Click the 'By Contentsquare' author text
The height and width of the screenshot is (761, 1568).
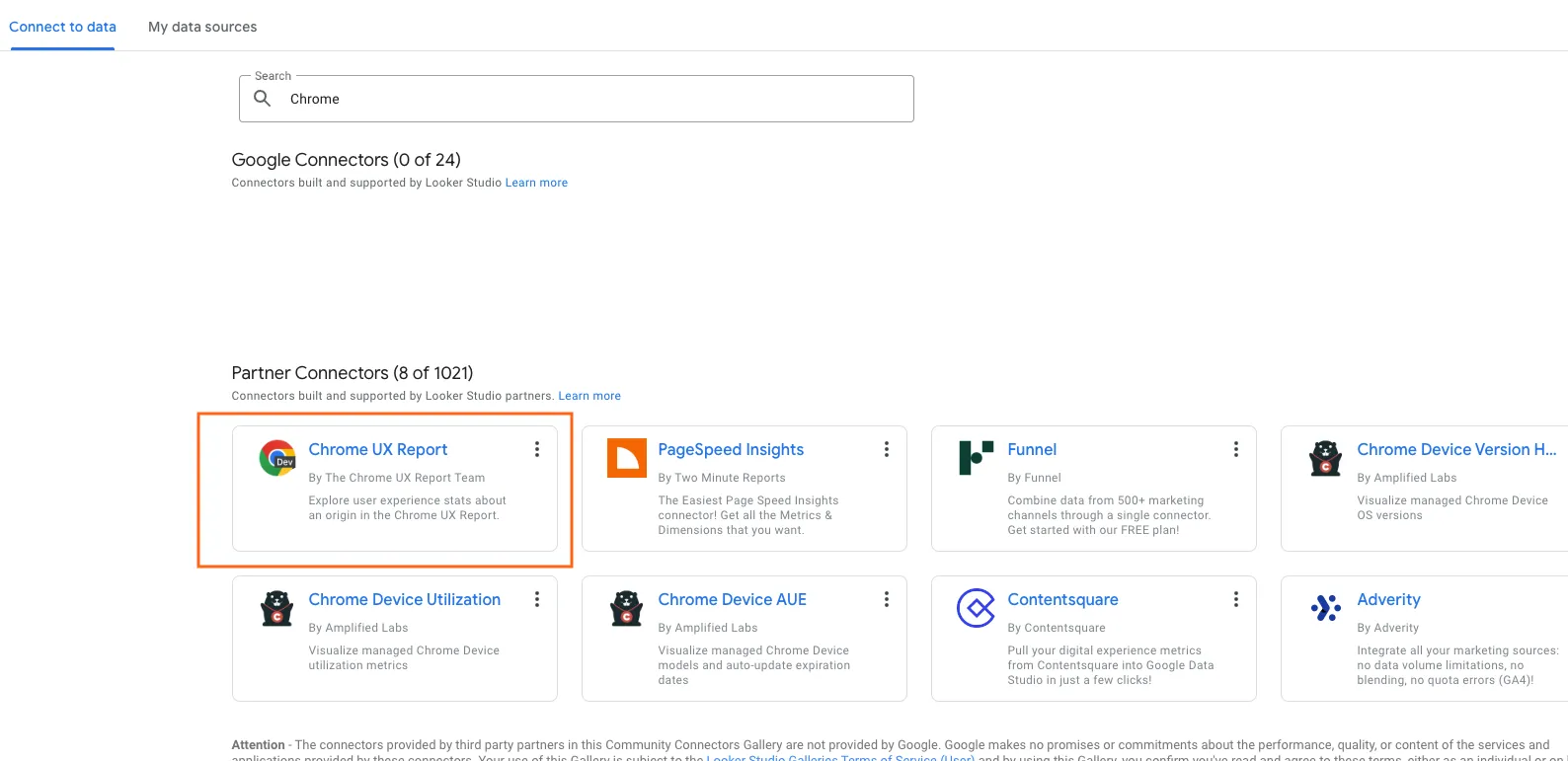[x=1057, y=628]
